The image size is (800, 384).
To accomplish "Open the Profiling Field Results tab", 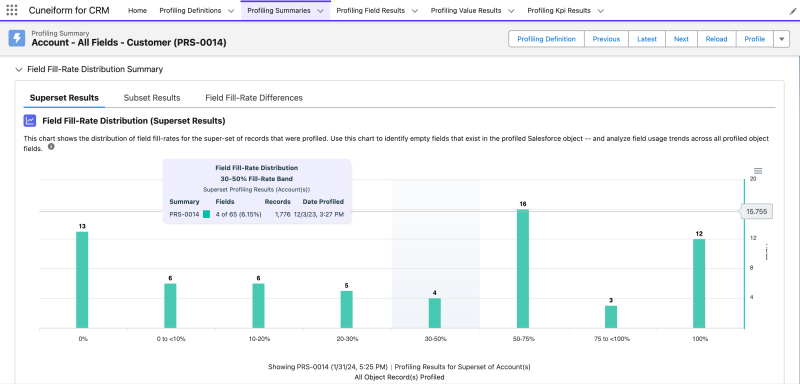I will [x=370, y=10].
